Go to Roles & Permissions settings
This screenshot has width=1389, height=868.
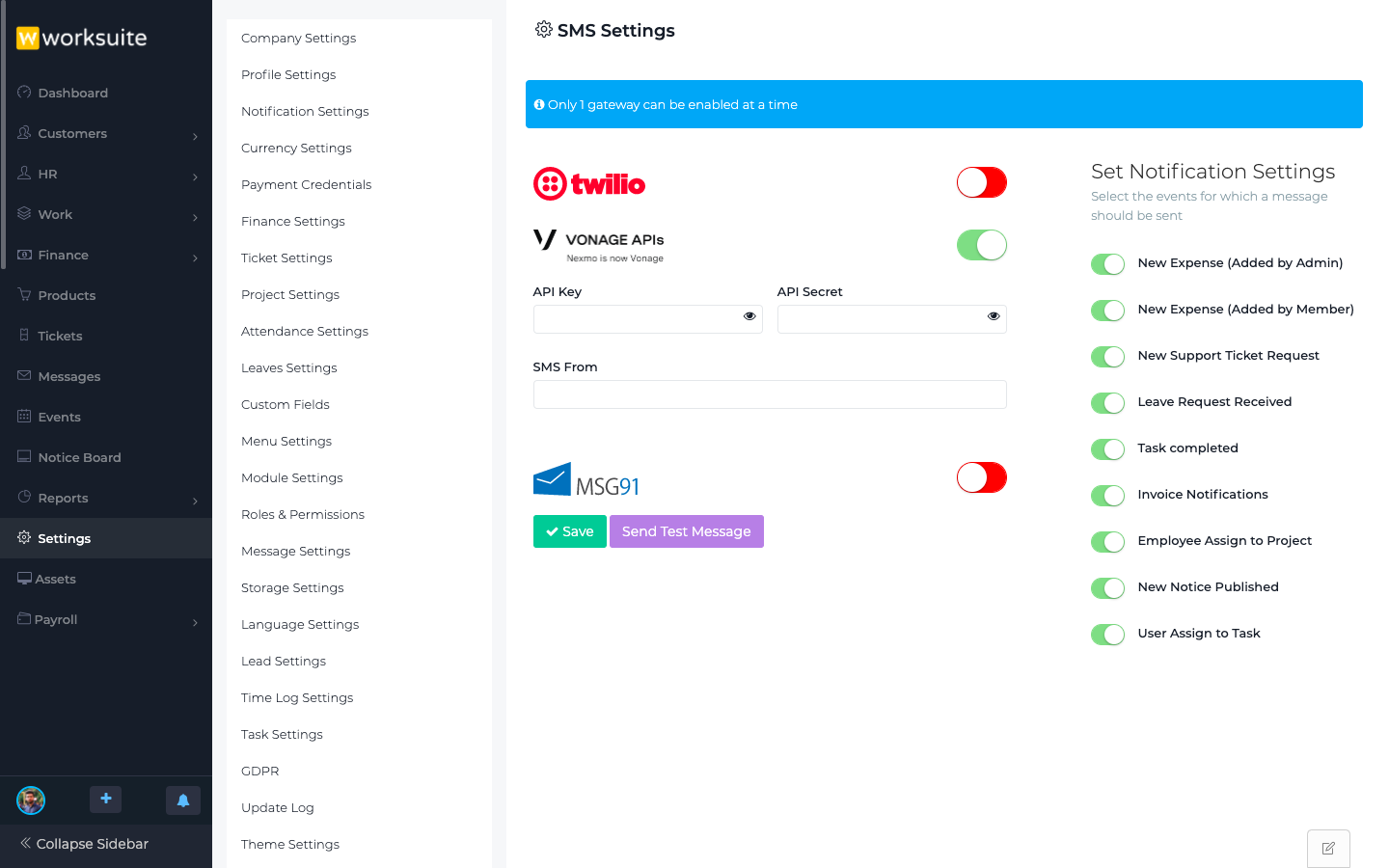click(x=303, y=515)
